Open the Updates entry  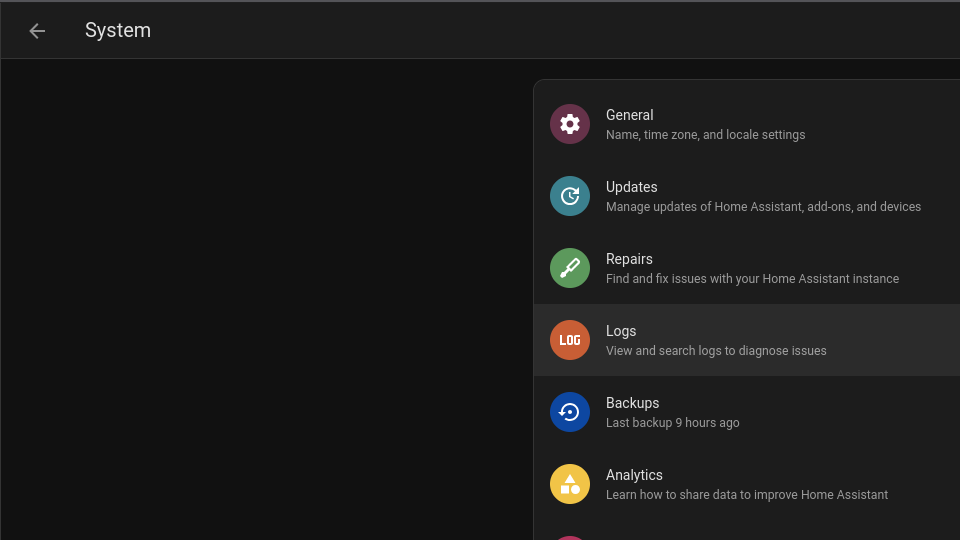click(x=632, y=187)
